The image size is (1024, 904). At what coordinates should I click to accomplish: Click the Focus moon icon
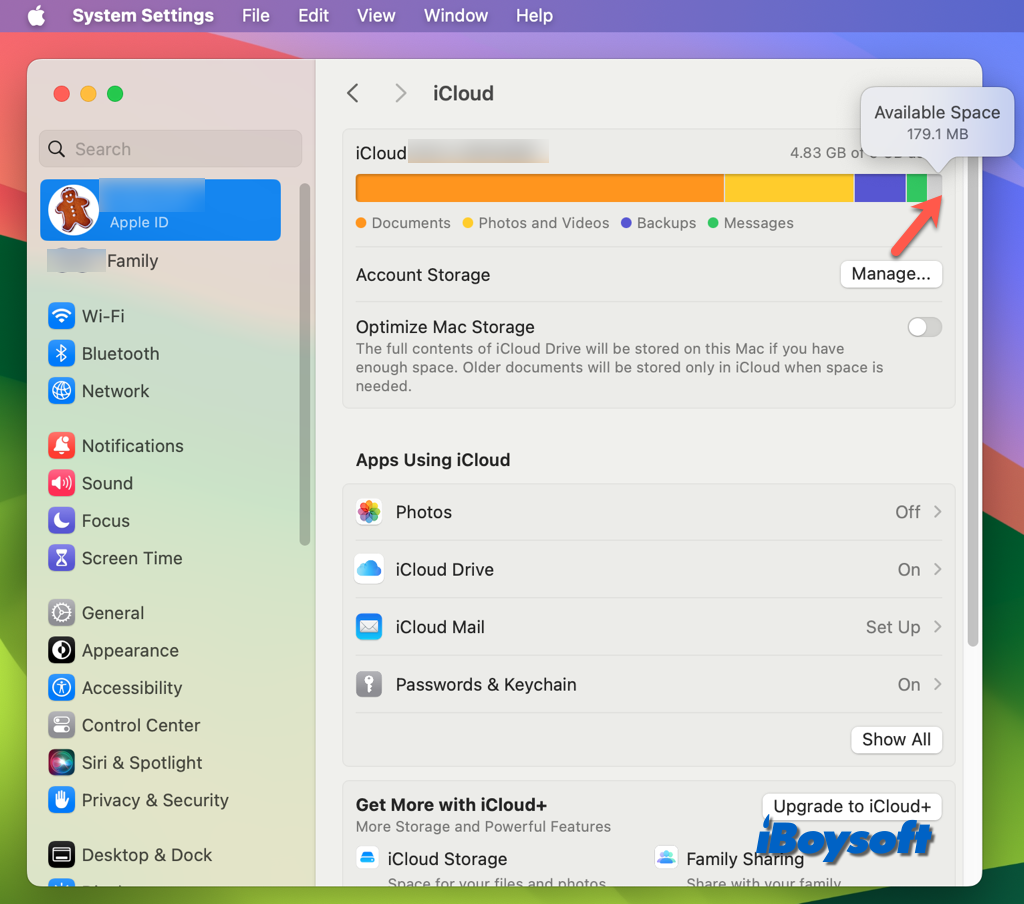[61, 521]
